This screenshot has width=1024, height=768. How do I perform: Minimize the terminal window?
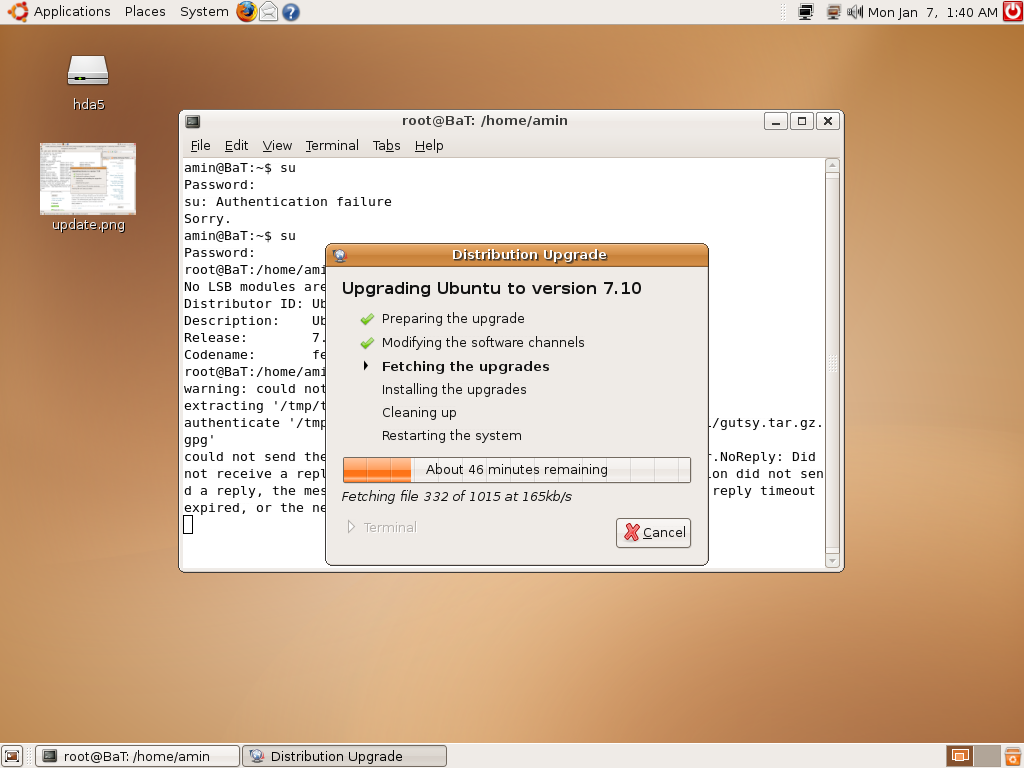pyautogui.click(x=776, y=121)
